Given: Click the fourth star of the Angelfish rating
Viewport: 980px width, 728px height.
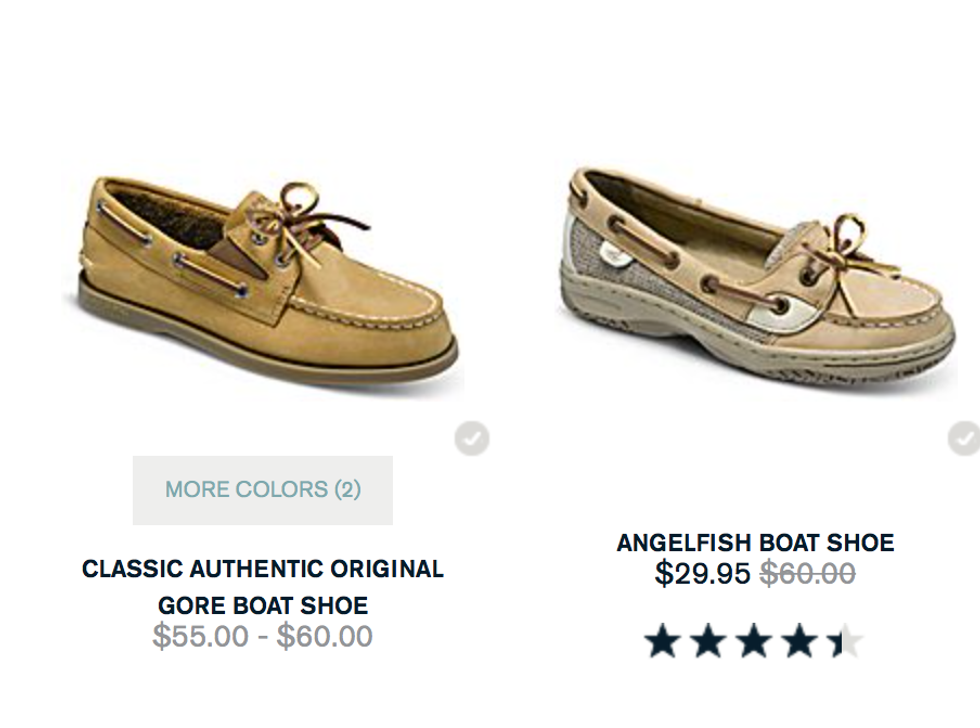Looking at the screenshot, I should pyautogui.click(x=800, y=642).
